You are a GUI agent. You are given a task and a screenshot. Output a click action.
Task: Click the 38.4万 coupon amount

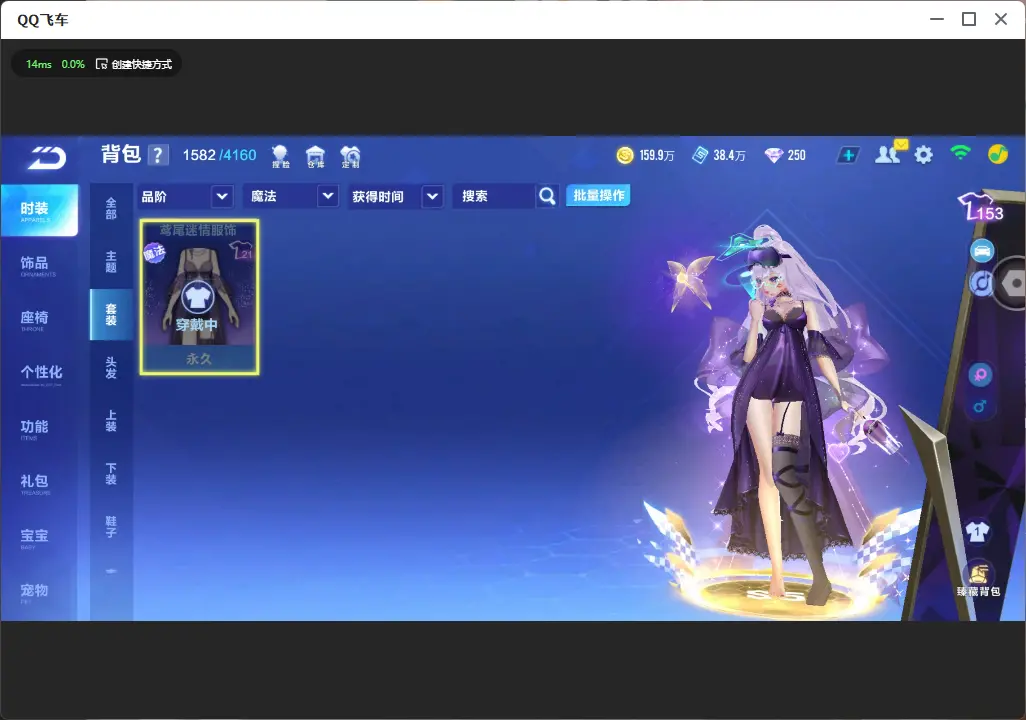729,155
